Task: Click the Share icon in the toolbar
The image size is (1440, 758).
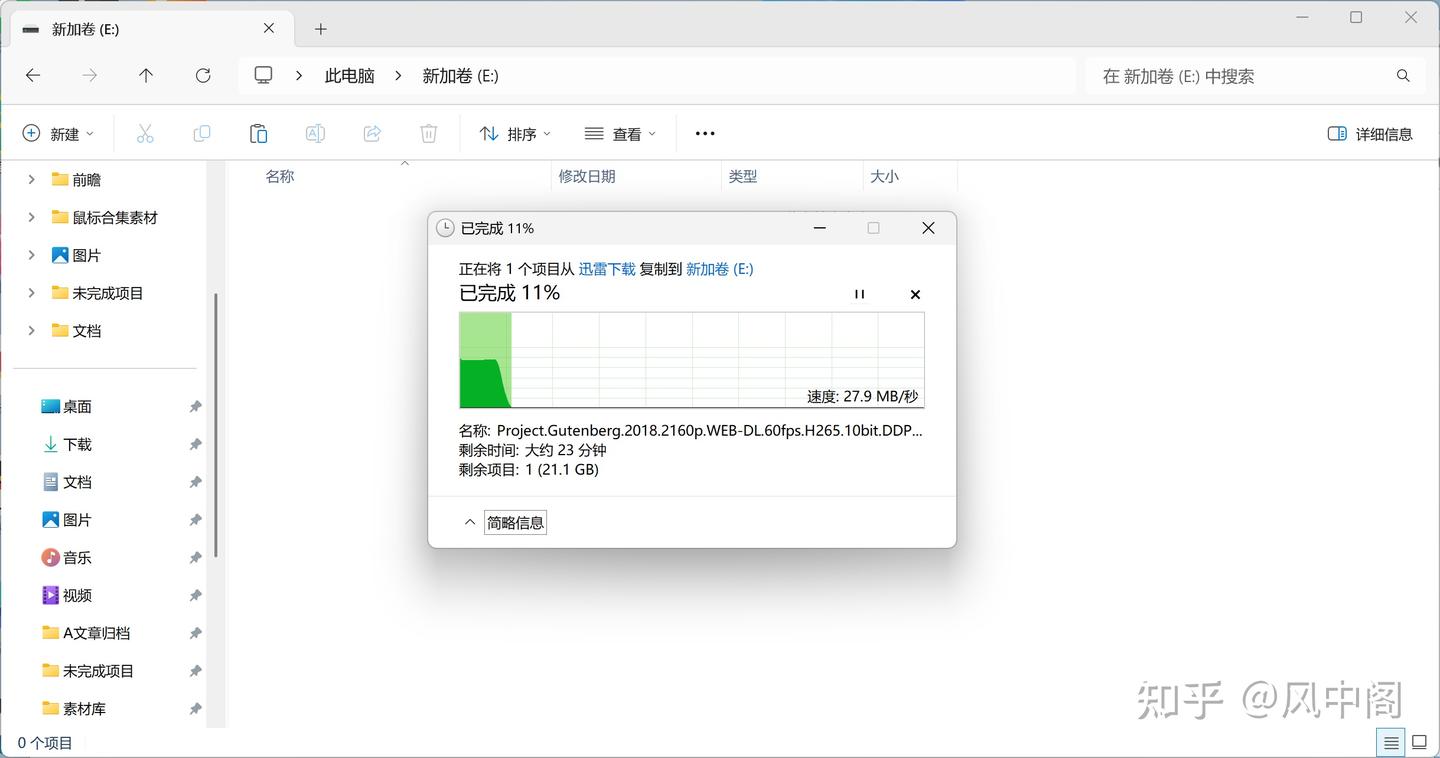Action: 372,133
